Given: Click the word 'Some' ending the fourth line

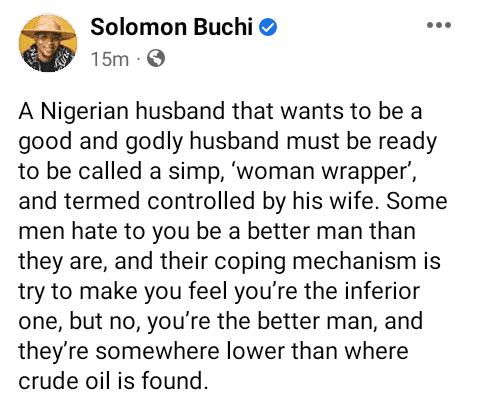Looking at the screenshot, I should tap(416, 201).
